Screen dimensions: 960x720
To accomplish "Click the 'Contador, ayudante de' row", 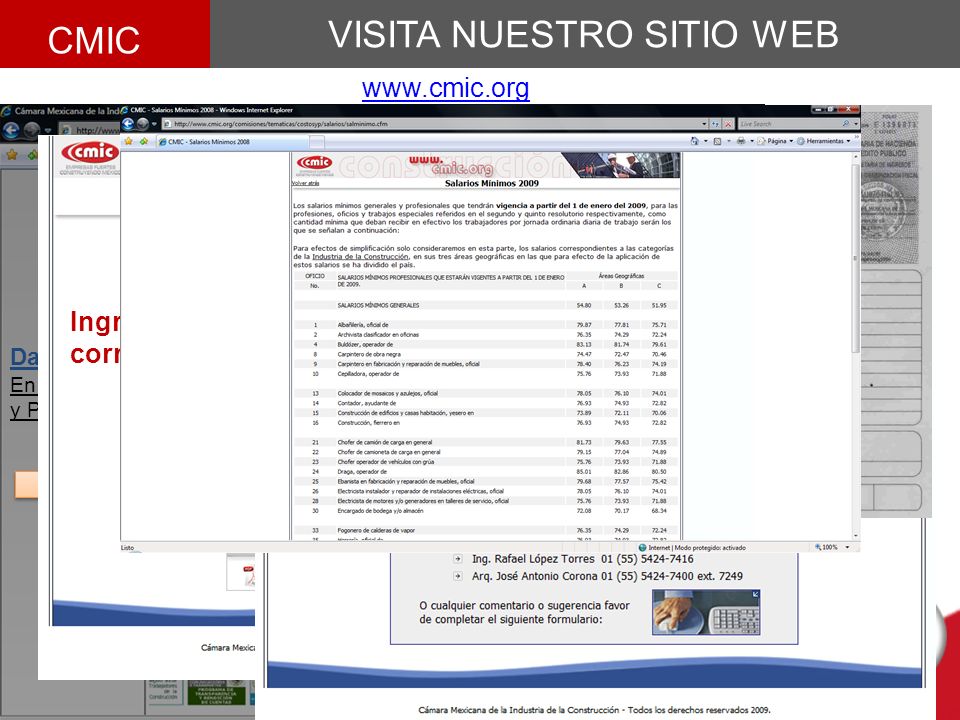I will point(486,403).
